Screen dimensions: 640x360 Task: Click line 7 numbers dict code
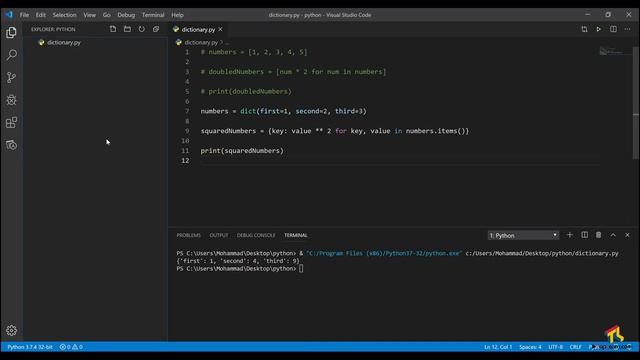click(284, 111)
